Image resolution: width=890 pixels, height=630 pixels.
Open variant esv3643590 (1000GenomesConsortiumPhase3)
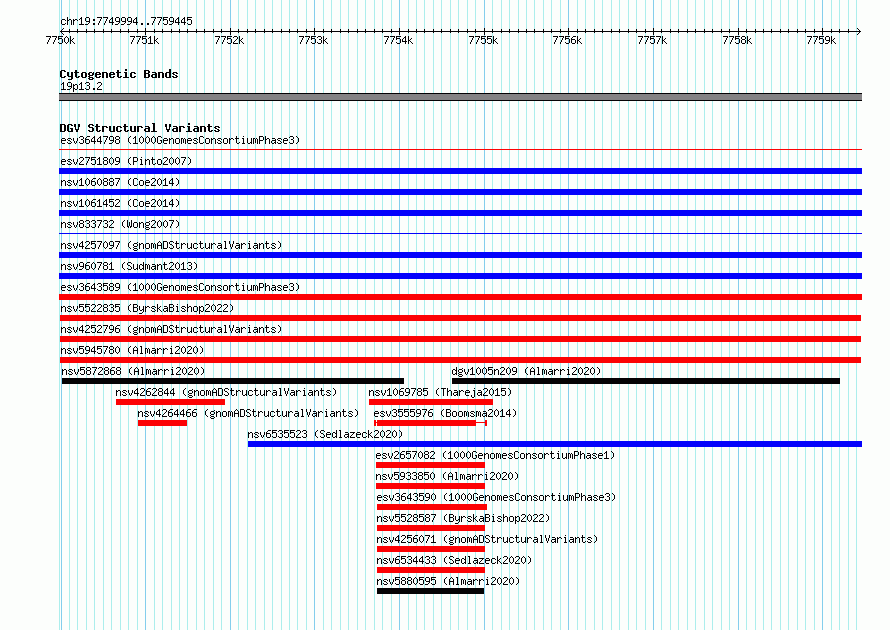[x=496, y=497]
